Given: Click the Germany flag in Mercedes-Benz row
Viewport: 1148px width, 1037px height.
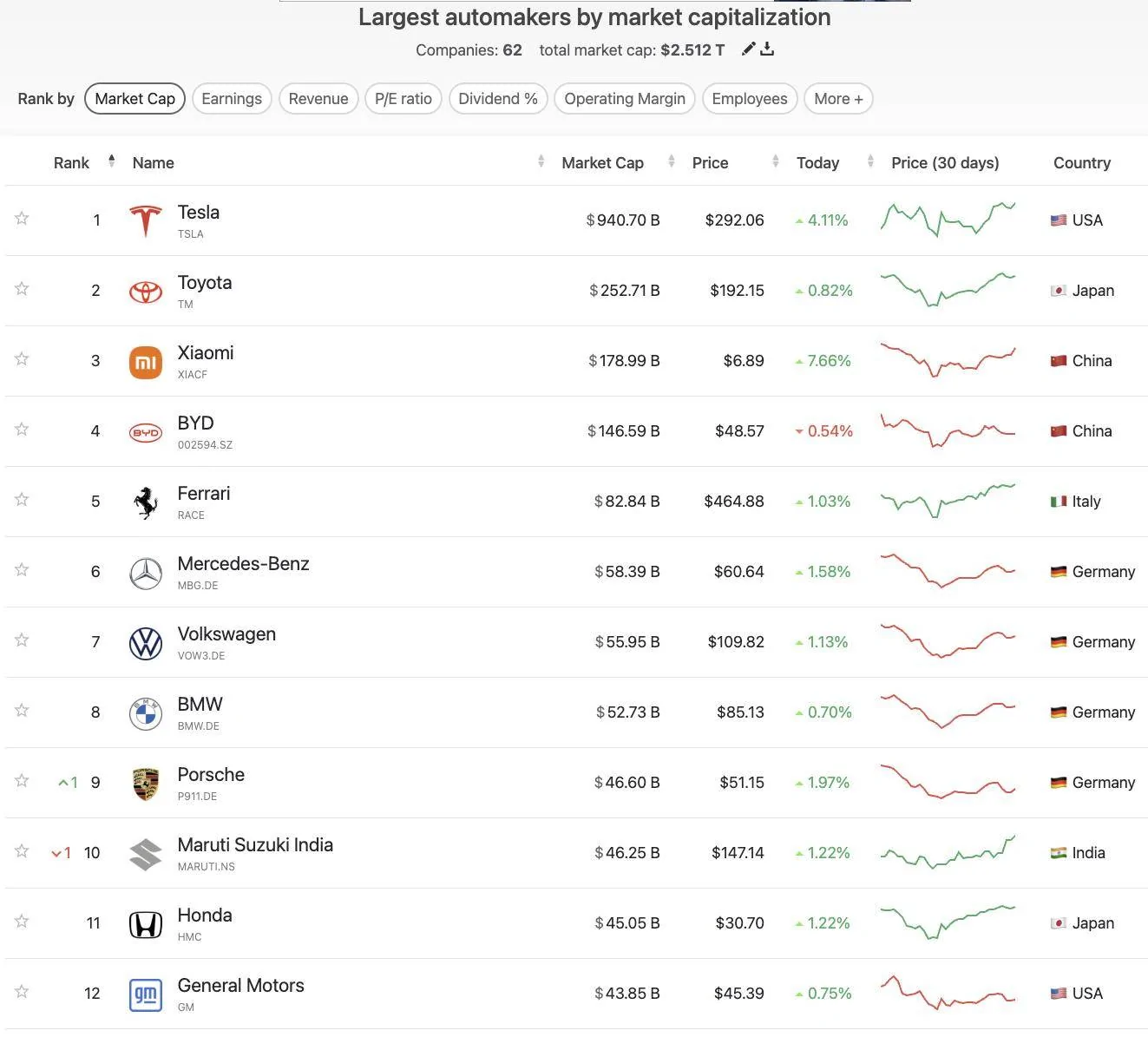Looking at the screenshot, I should pos(1059,572).
